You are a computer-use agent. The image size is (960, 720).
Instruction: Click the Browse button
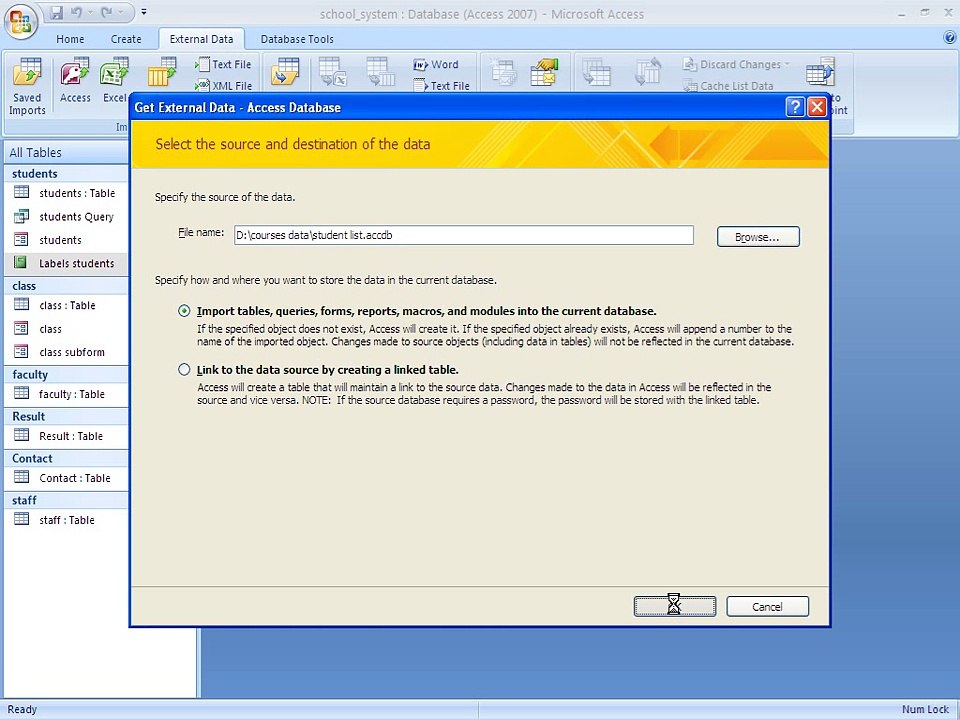758,237
